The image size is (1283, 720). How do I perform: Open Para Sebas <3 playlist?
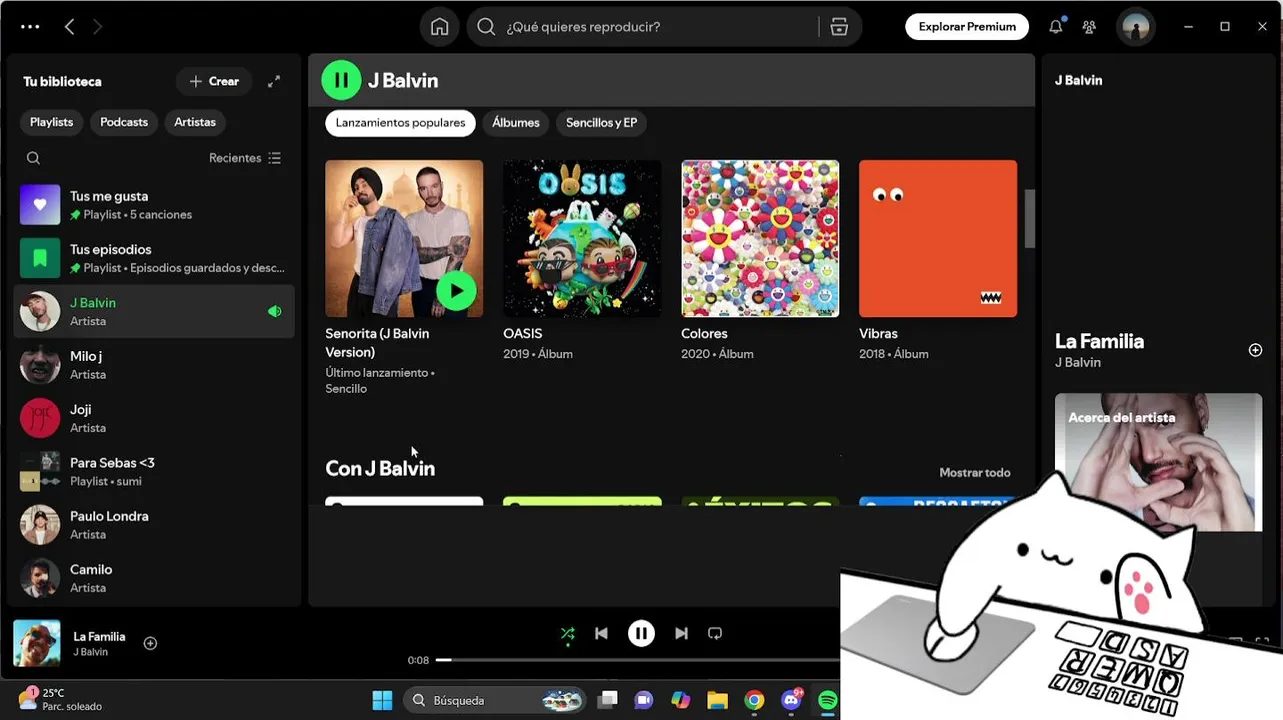coord(154,471)
